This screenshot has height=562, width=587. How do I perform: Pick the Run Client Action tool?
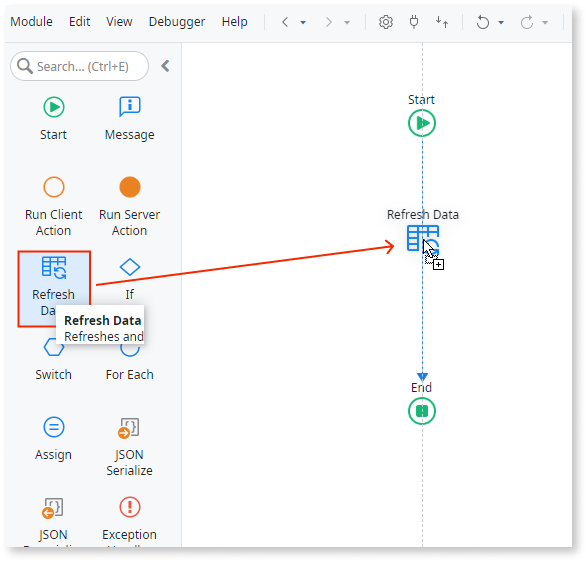point(54,207)
